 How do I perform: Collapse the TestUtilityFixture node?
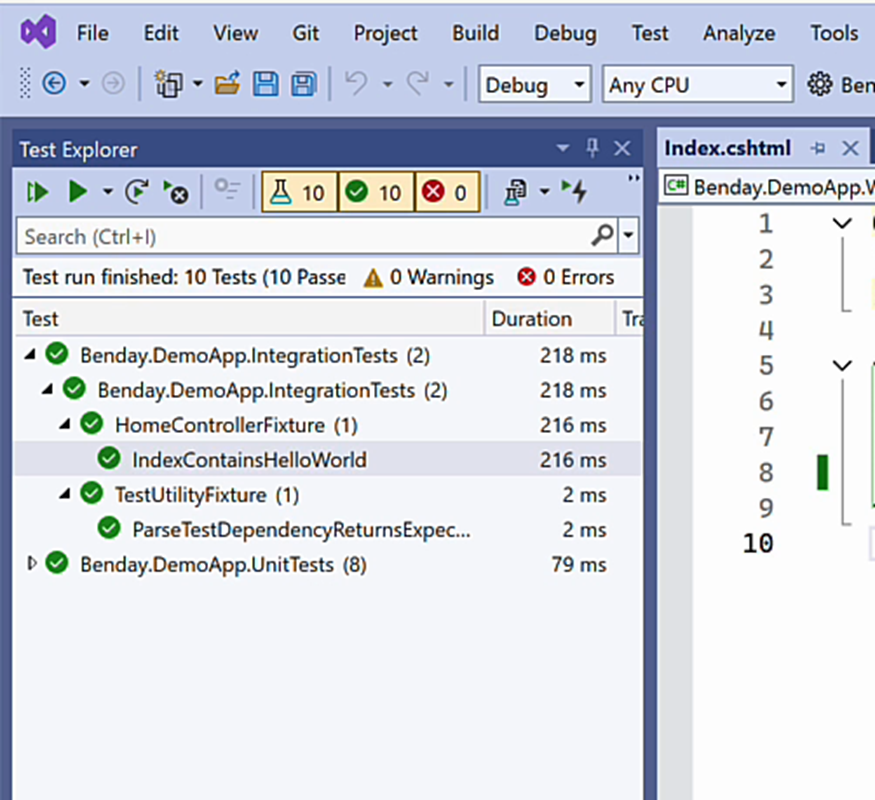pos(65,494)
